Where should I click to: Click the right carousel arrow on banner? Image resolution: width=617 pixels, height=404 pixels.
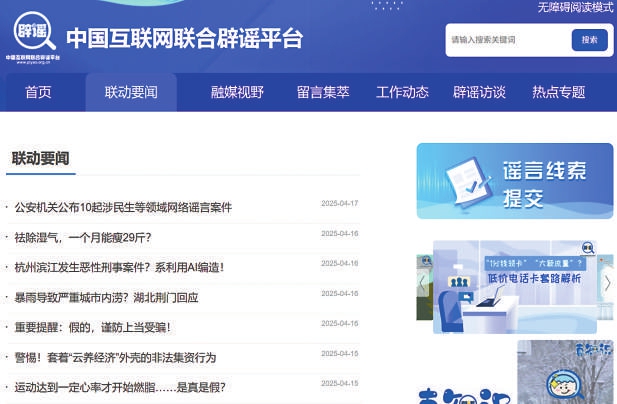click(x=607, y=283)
